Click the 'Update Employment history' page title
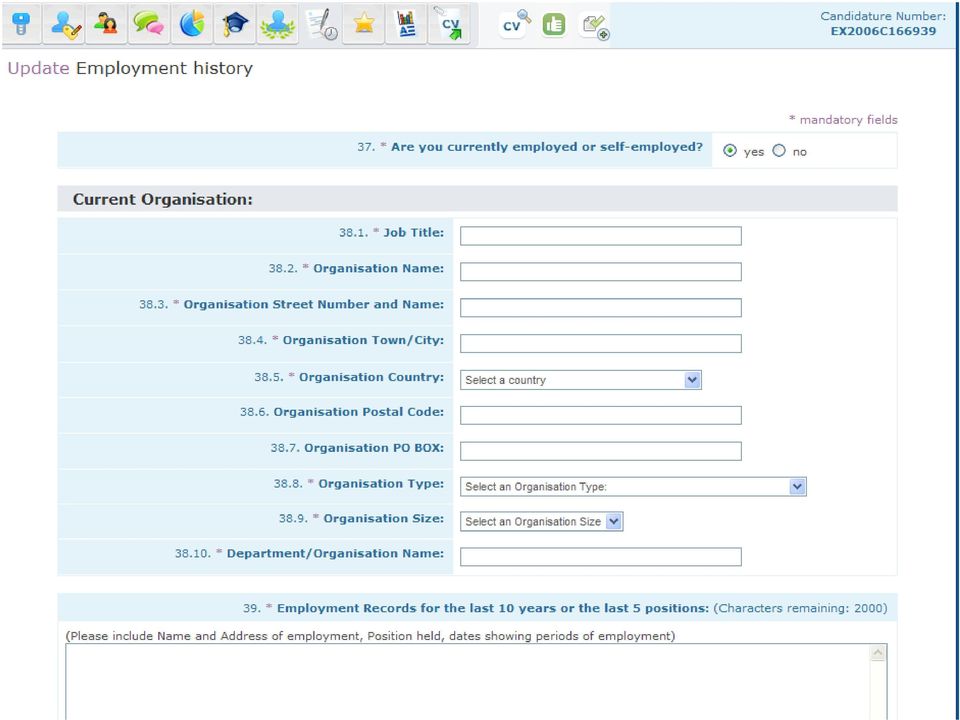This screenshot has width=960, height=720. point(130,68)
